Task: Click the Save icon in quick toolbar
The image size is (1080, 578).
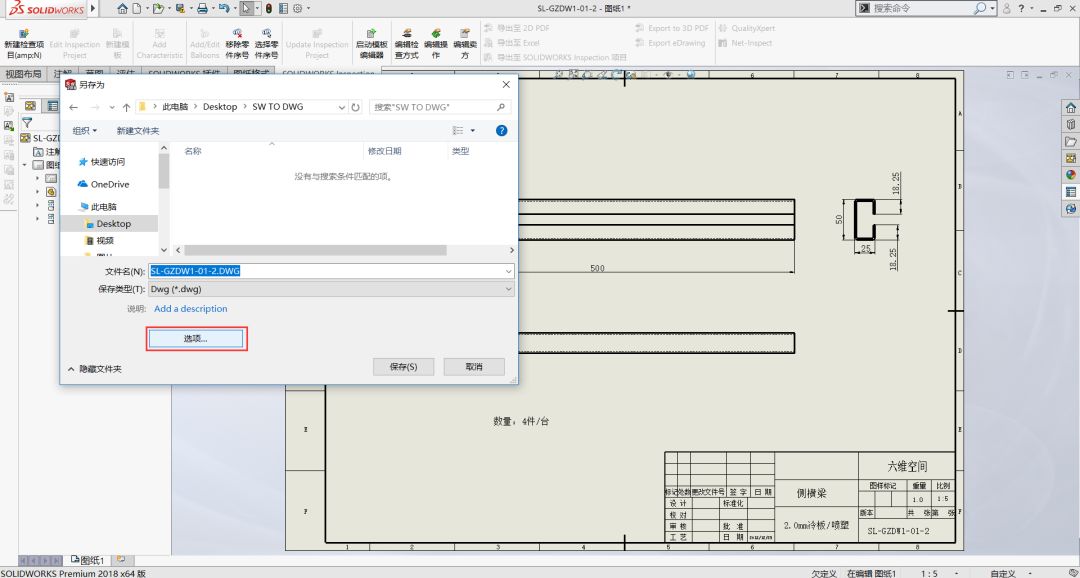Action: pos(180,8)
